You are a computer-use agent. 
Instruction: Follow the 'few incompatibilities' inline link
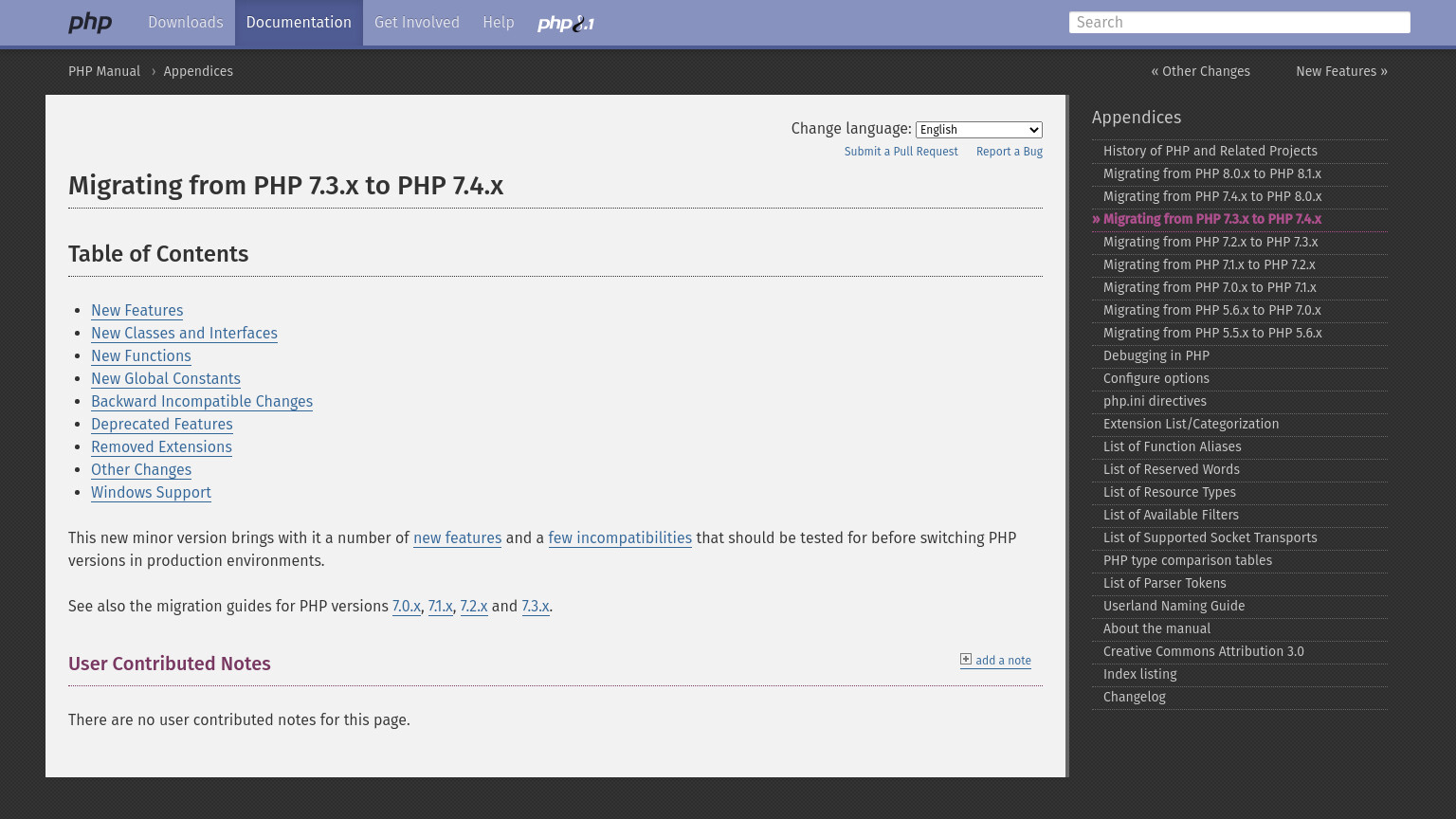620,538
